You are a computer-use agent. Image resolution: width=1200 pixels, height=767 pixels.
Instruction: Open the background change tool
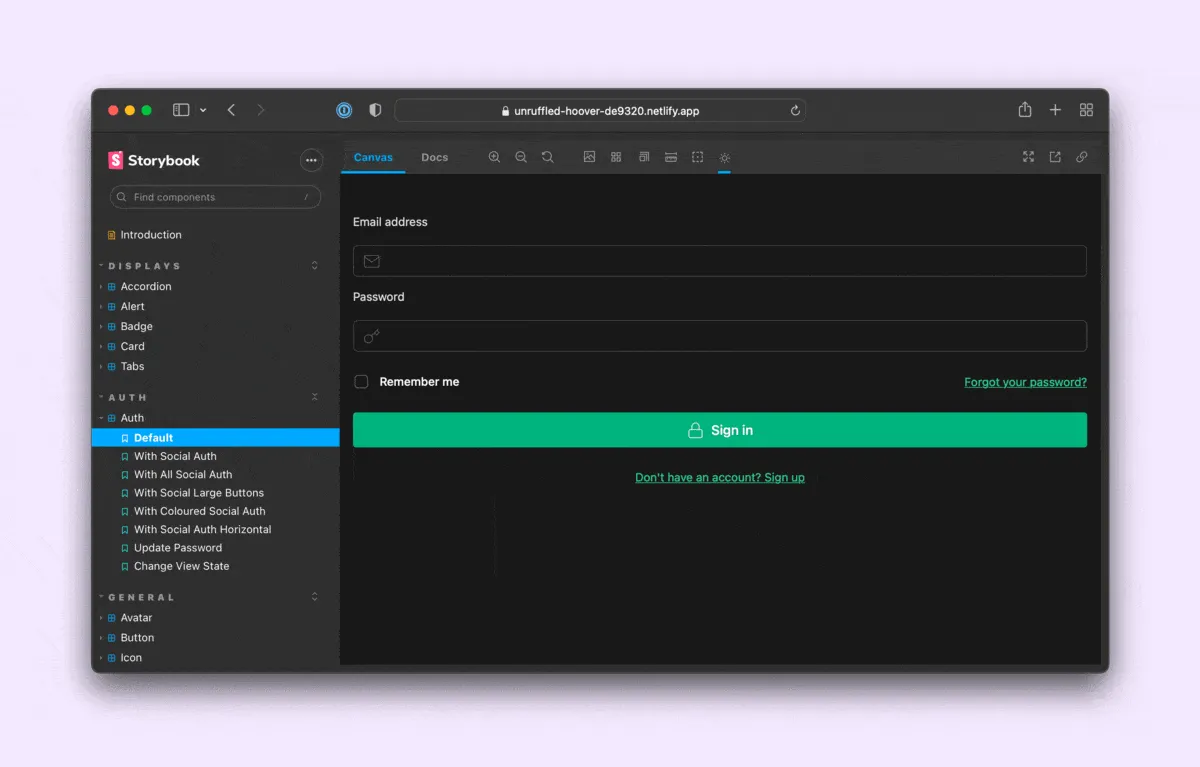[589, 157]
